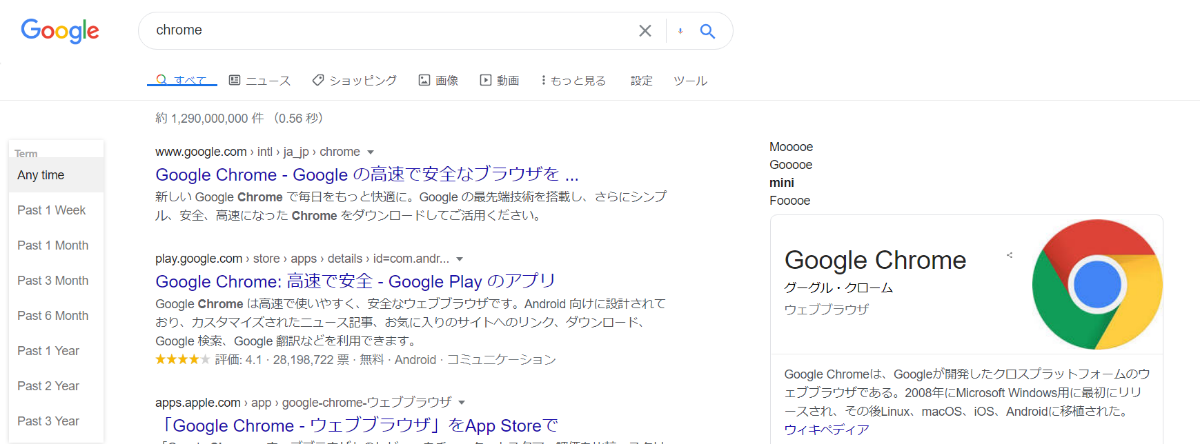The image size is (1200, 444).
Task: Click the apps.apple.com › app breadcrumb
Action: [x=303, y=402]
